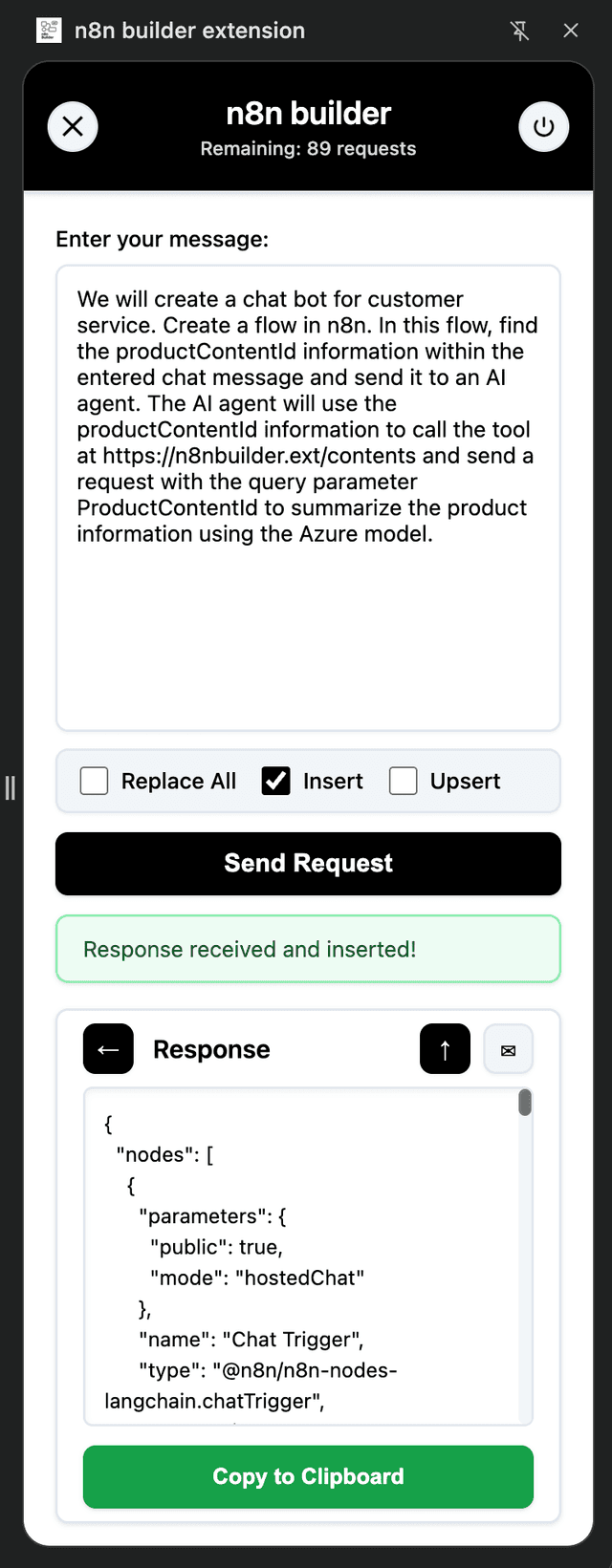The image size is (612, 1568).
Task: Click the close (X) icon in the n8n builder header
Action: pyautogui.click(x=73, y=126)
